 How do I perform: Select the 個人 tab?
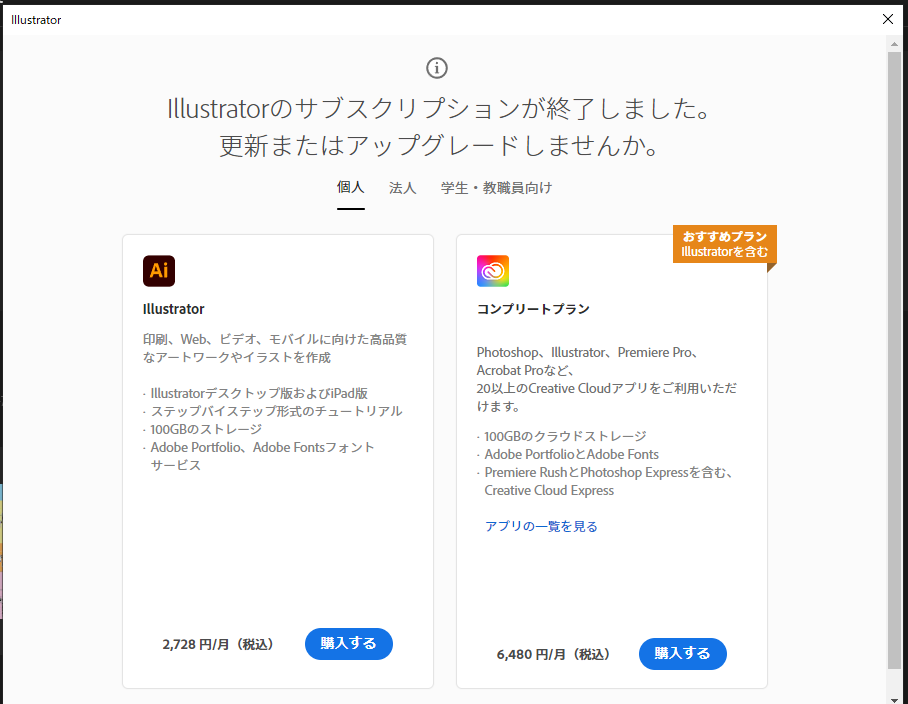(x=350, y=187)
